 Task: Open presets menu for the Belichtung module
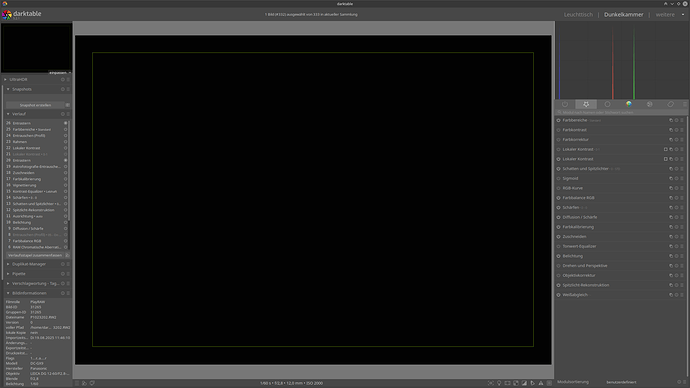click(x=682, y=256)
